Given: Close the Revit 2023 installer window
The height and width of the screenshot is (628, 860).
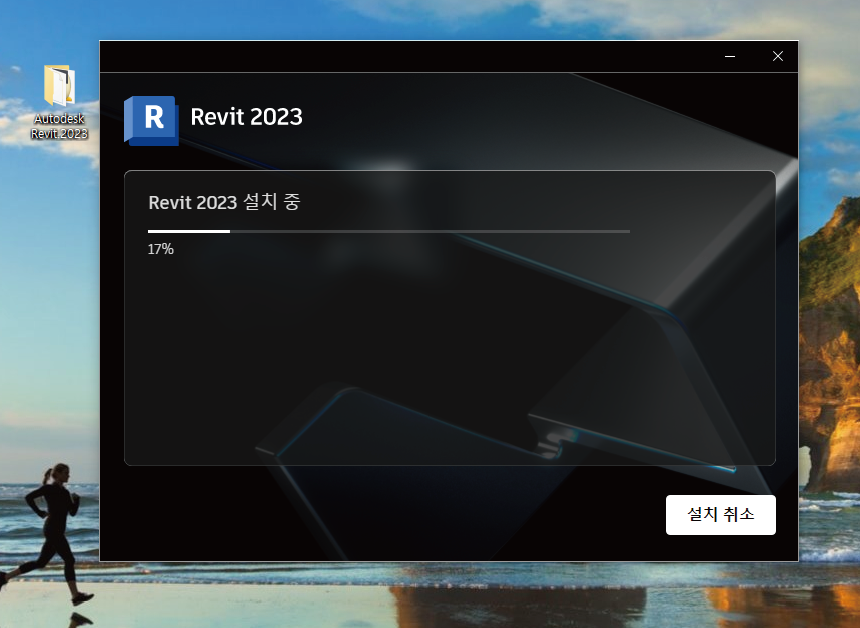Looking at the screenshot, I should click(x=777, y=56).
